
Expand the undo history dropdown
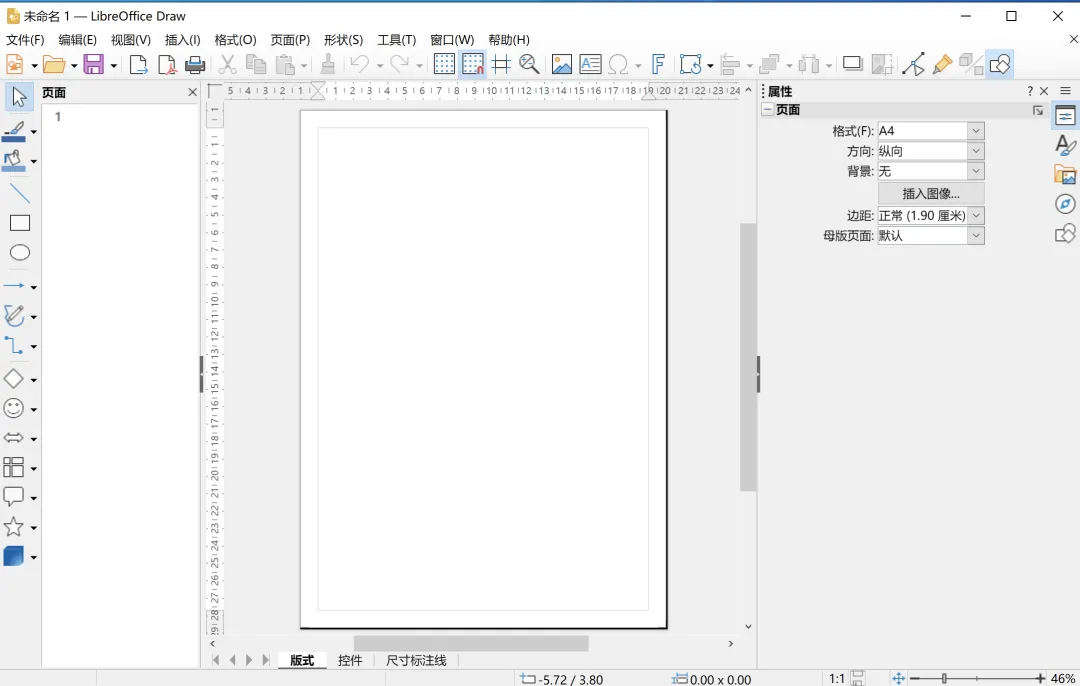379,65
